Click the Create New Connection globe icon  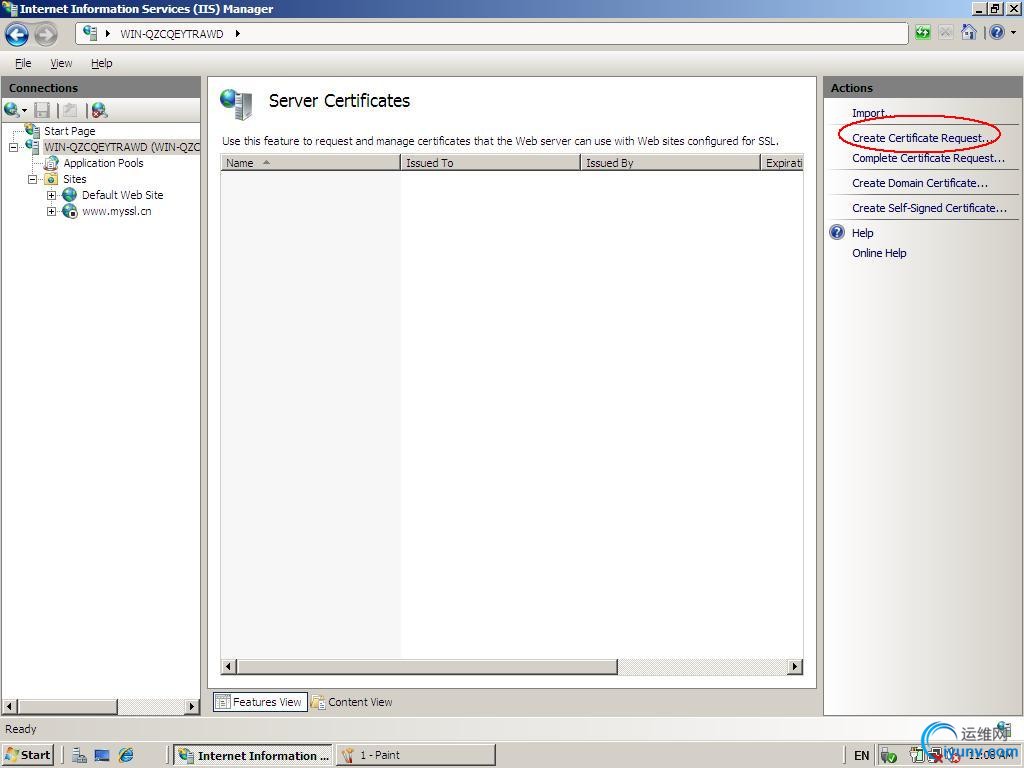[12, 110]
